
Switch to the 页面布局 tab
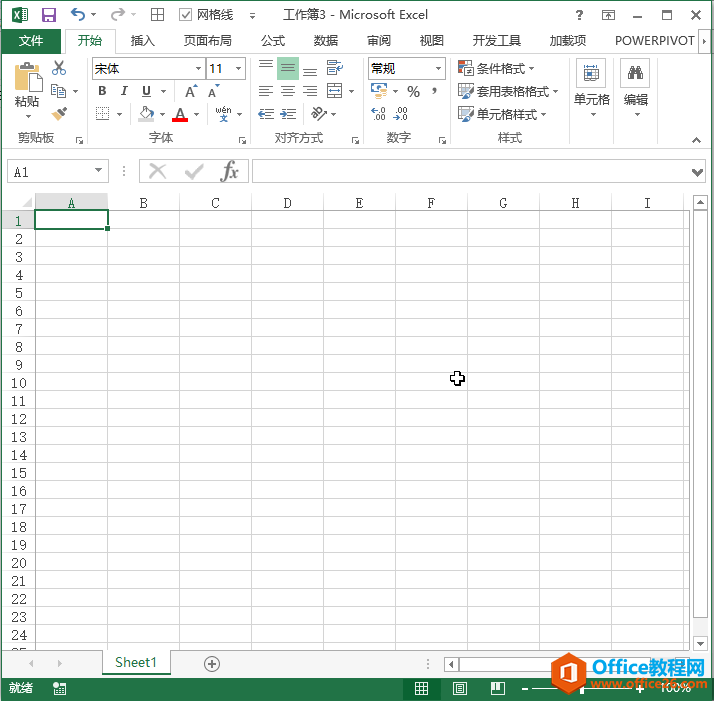pyautogui.click(x=208, y=41)
